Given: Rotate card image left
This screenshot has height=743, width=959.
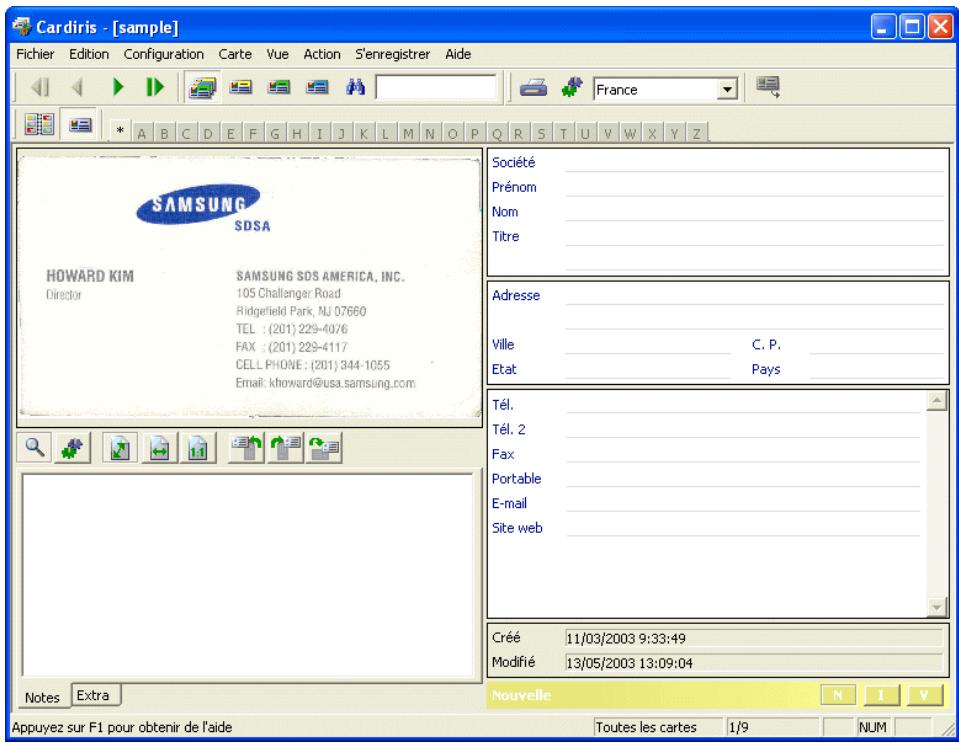Looking at the screenshot, I should click(x=246, y=448).
